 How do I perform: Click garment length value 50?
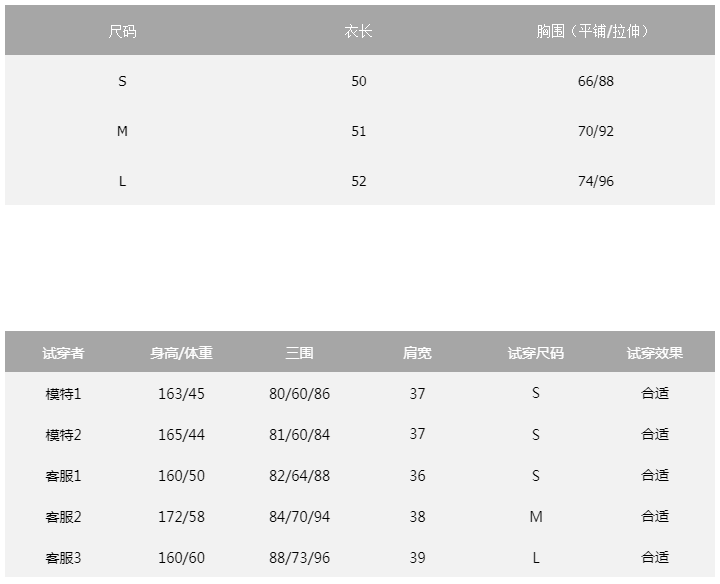tap(359, 81)
